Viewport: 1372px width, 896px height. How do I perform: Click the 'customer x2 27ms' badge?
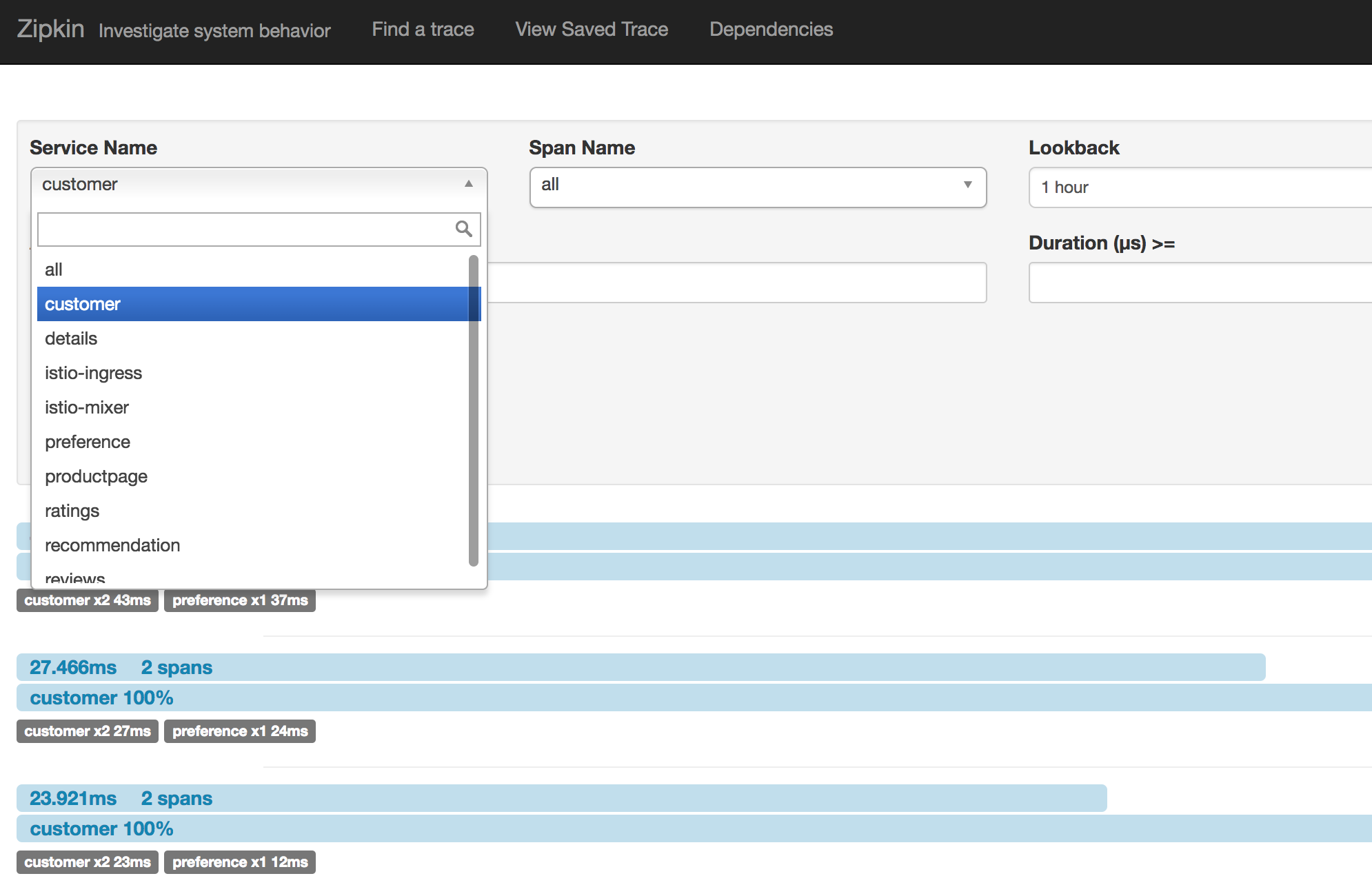coord(88,731)
